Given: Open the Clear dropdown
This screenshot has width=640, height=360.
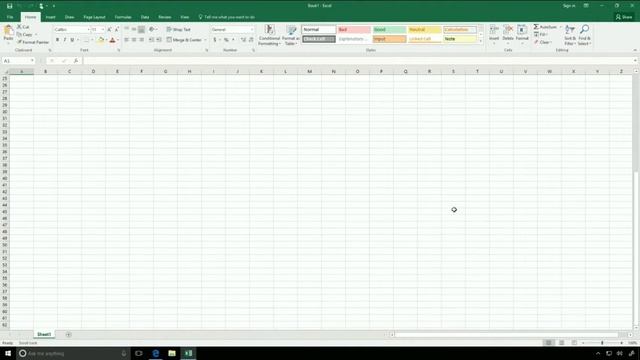Looking at the screenshot, I should pos(543,42).
